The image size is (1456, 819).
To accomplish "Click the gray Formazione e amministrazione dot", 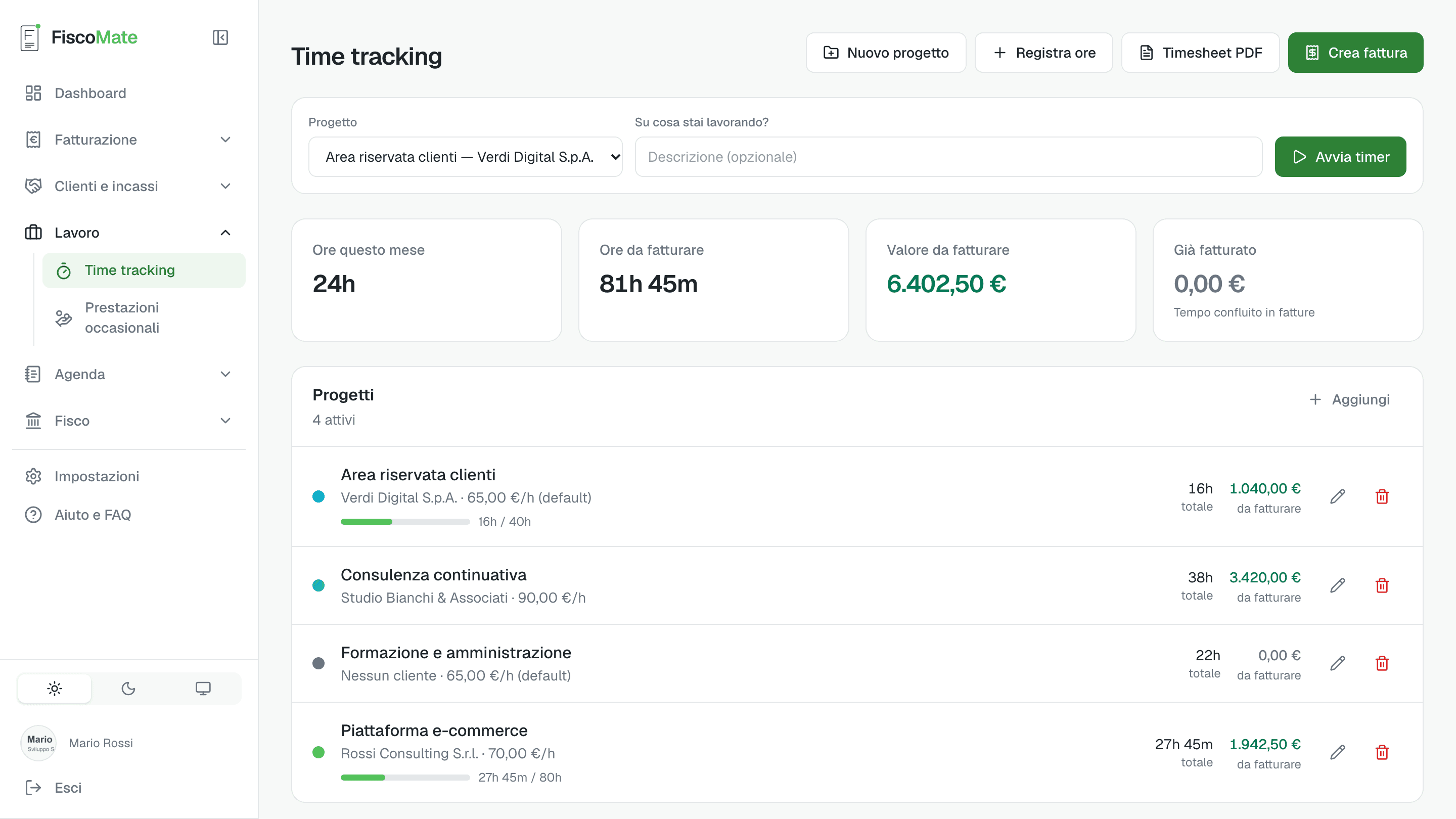I will tap(318, 663).
